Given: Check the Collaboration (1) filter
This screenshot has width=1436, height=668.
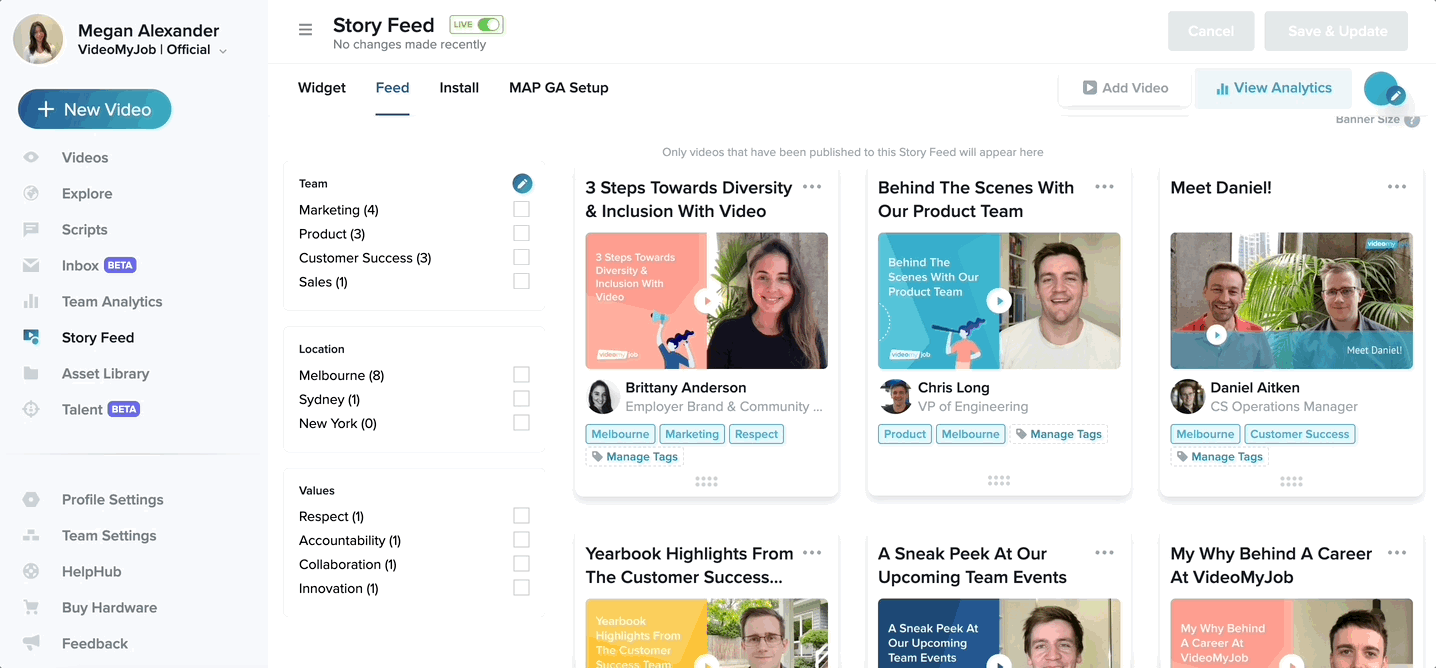Looking at the screenshot, I should (521, 563).
